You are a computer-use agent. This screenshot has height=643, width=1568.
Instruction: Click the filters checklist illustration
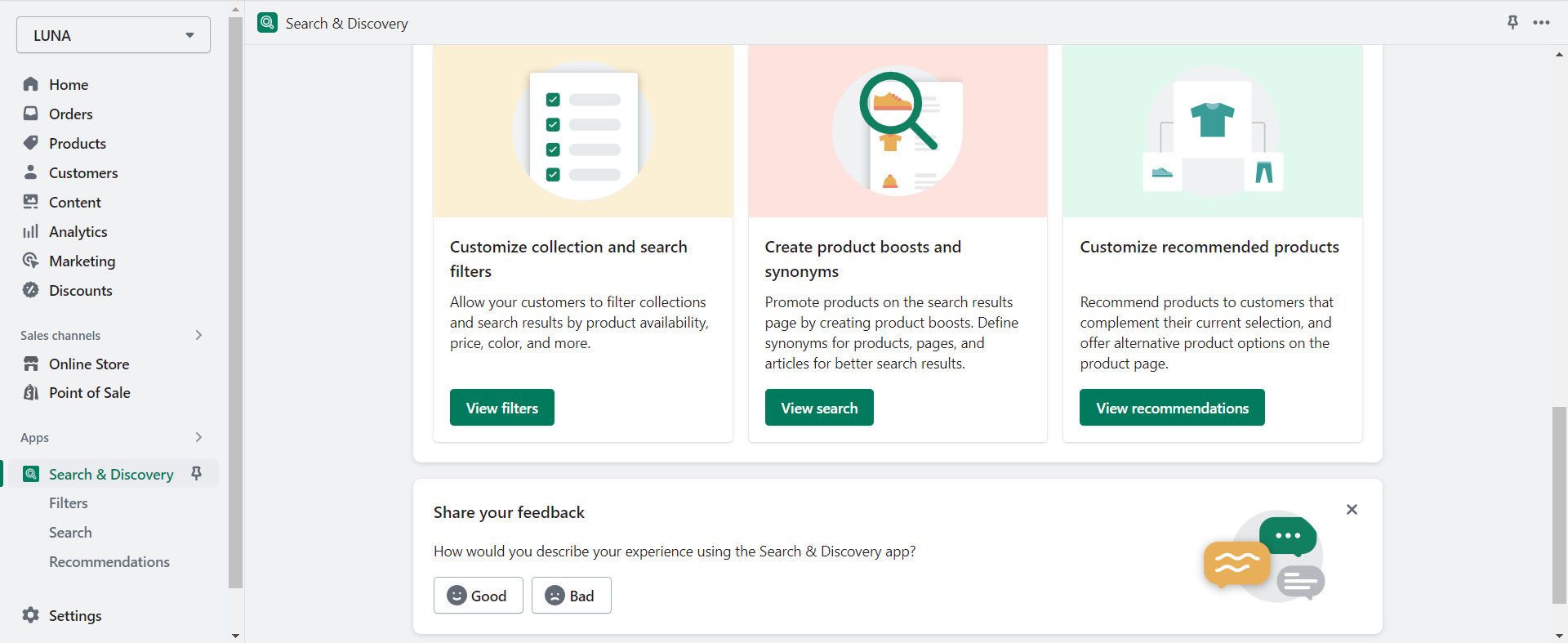[583, 130]
